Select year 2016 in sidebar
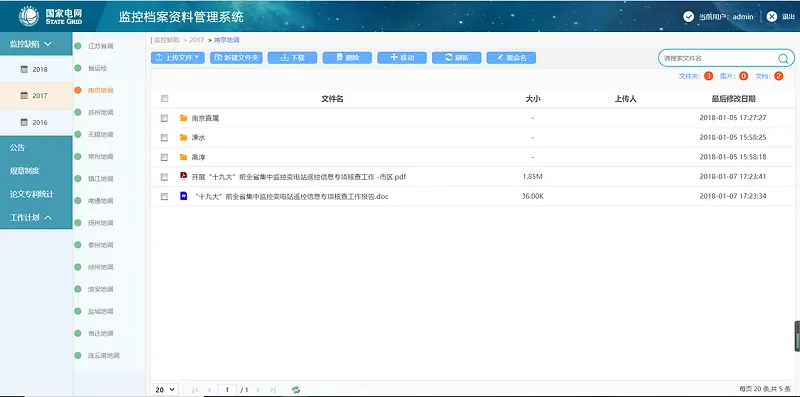Viewport: 800px width, 397px height. click(x=36, y=122)
